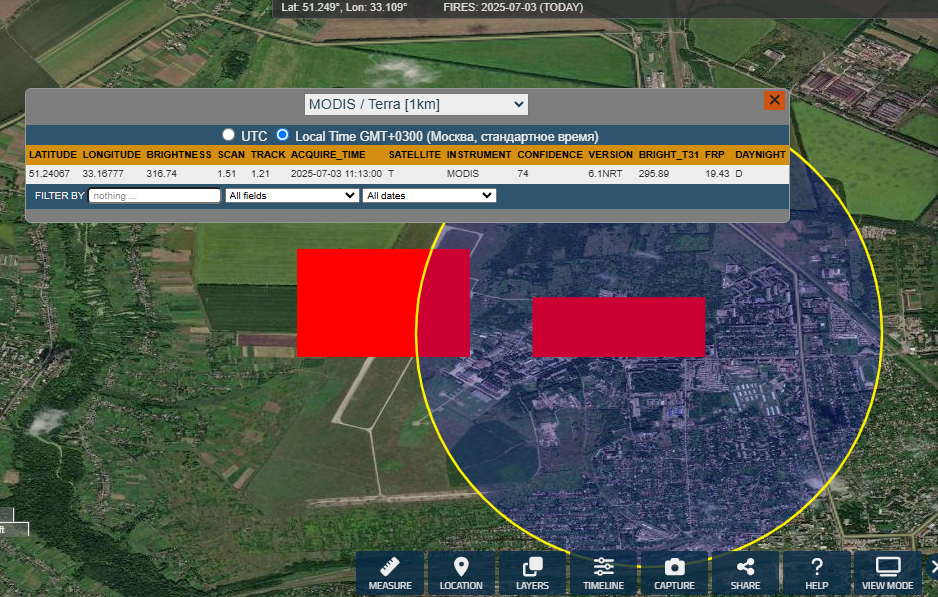
Task: Sort by the LONGITUDE column header
Action: point(111,154)
